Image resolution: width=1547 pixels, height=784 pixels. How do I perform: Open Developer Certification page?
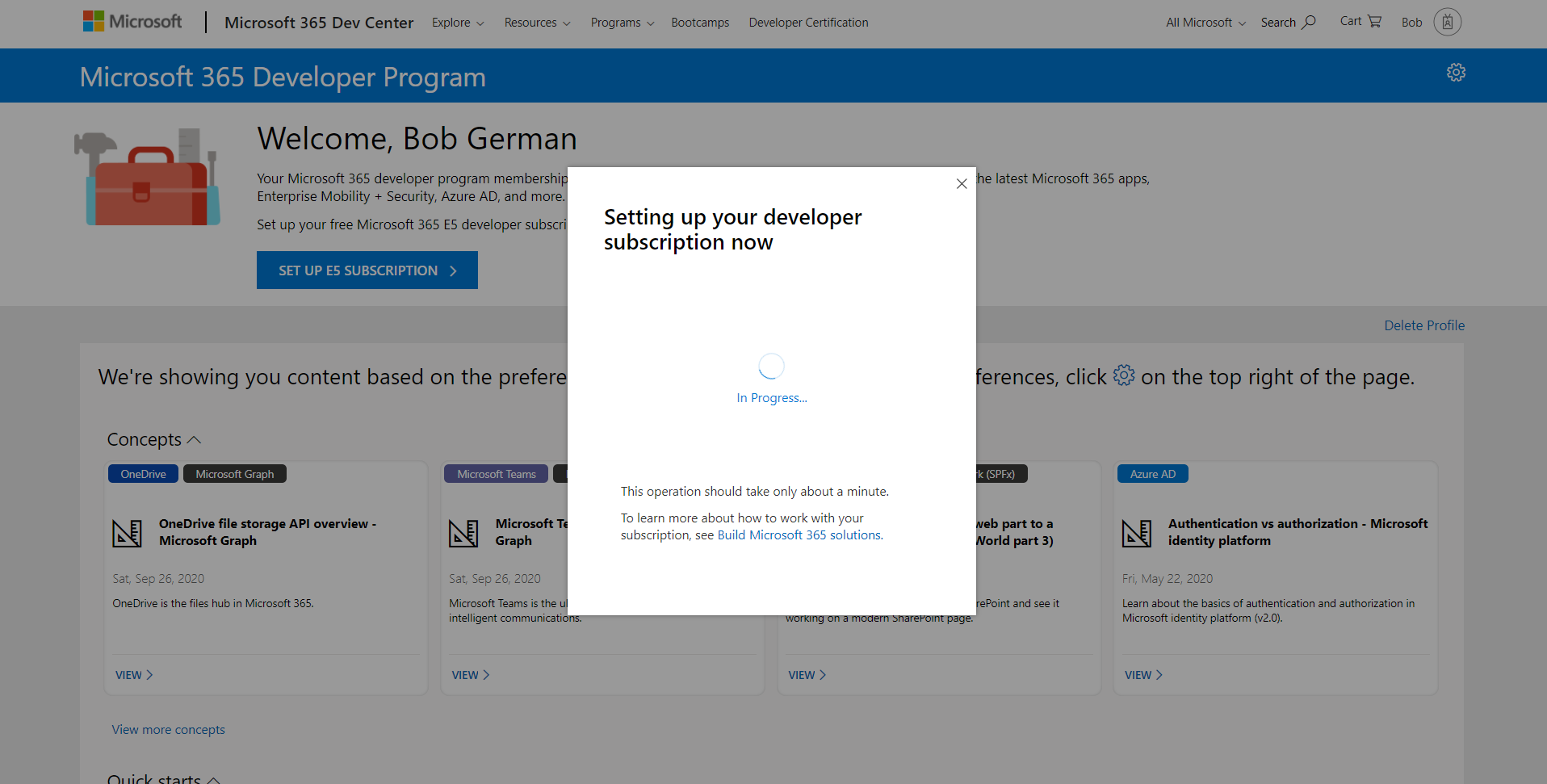pyautogui.click(x=808, y=23)
